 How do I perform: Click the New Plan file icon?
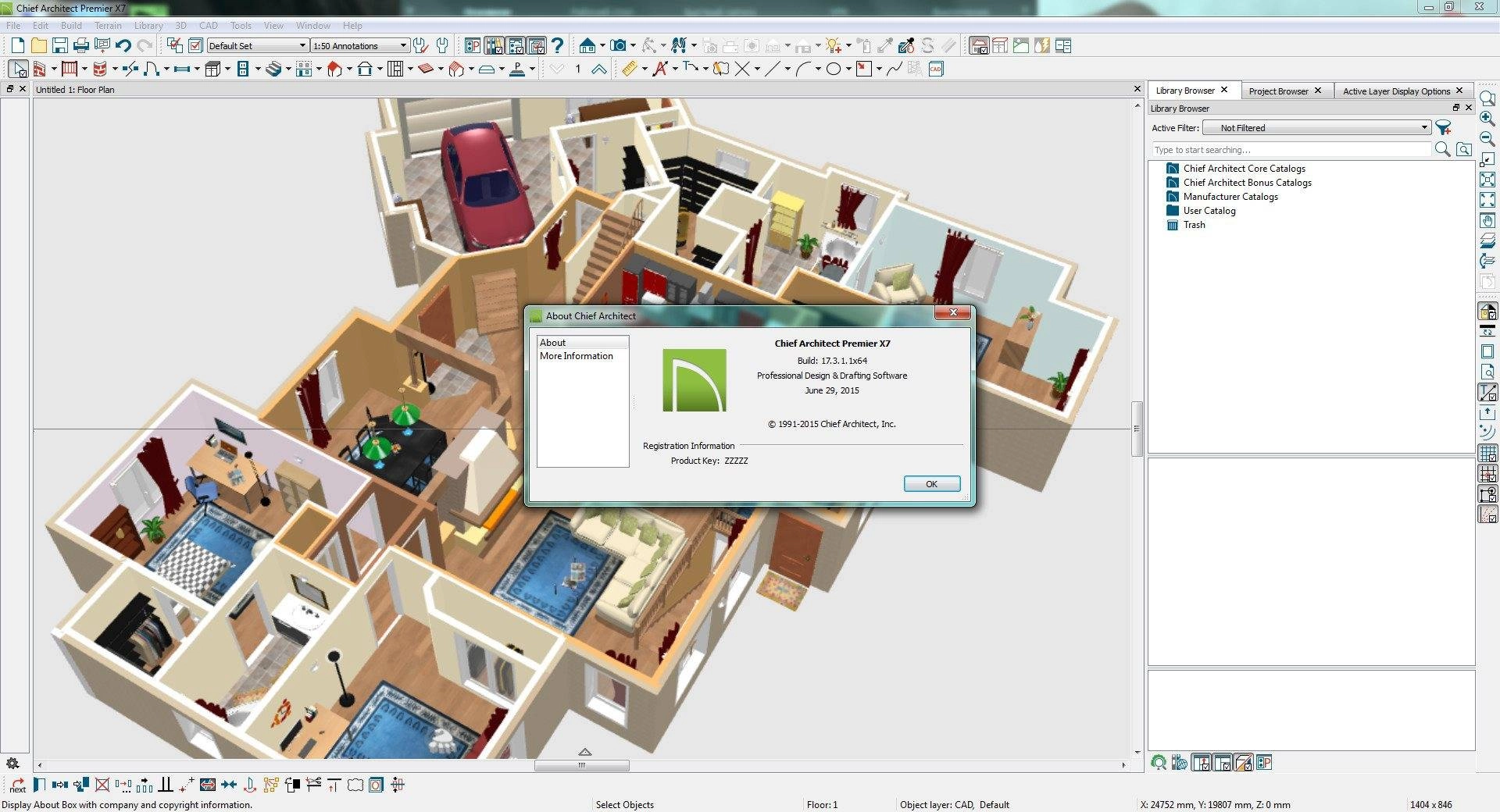click(x=17, y=45)
